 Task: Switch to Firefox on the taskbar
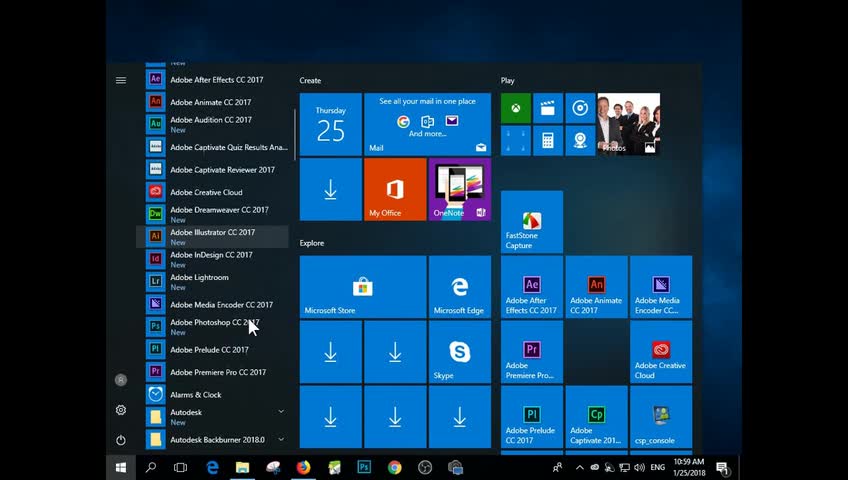pyautogui.click(x=303, y=468)
